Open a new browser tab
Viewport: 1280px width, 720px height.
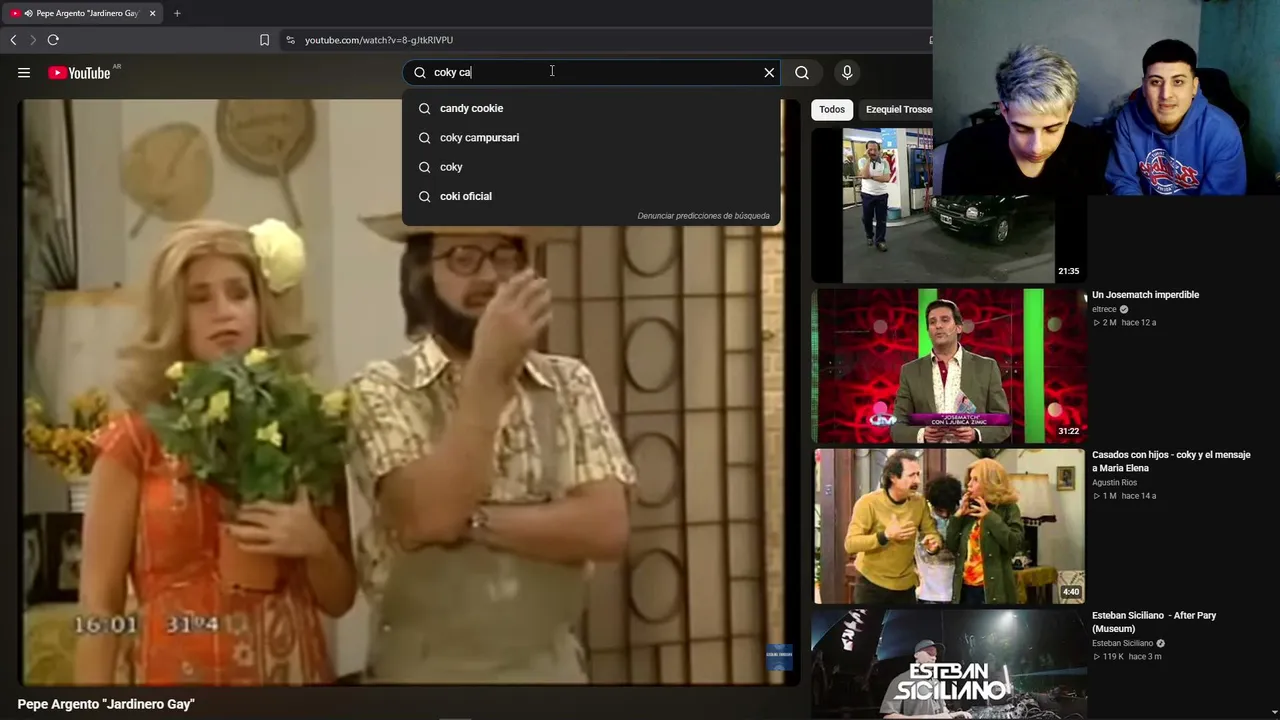pyautogui.click(x=177, y=13)
